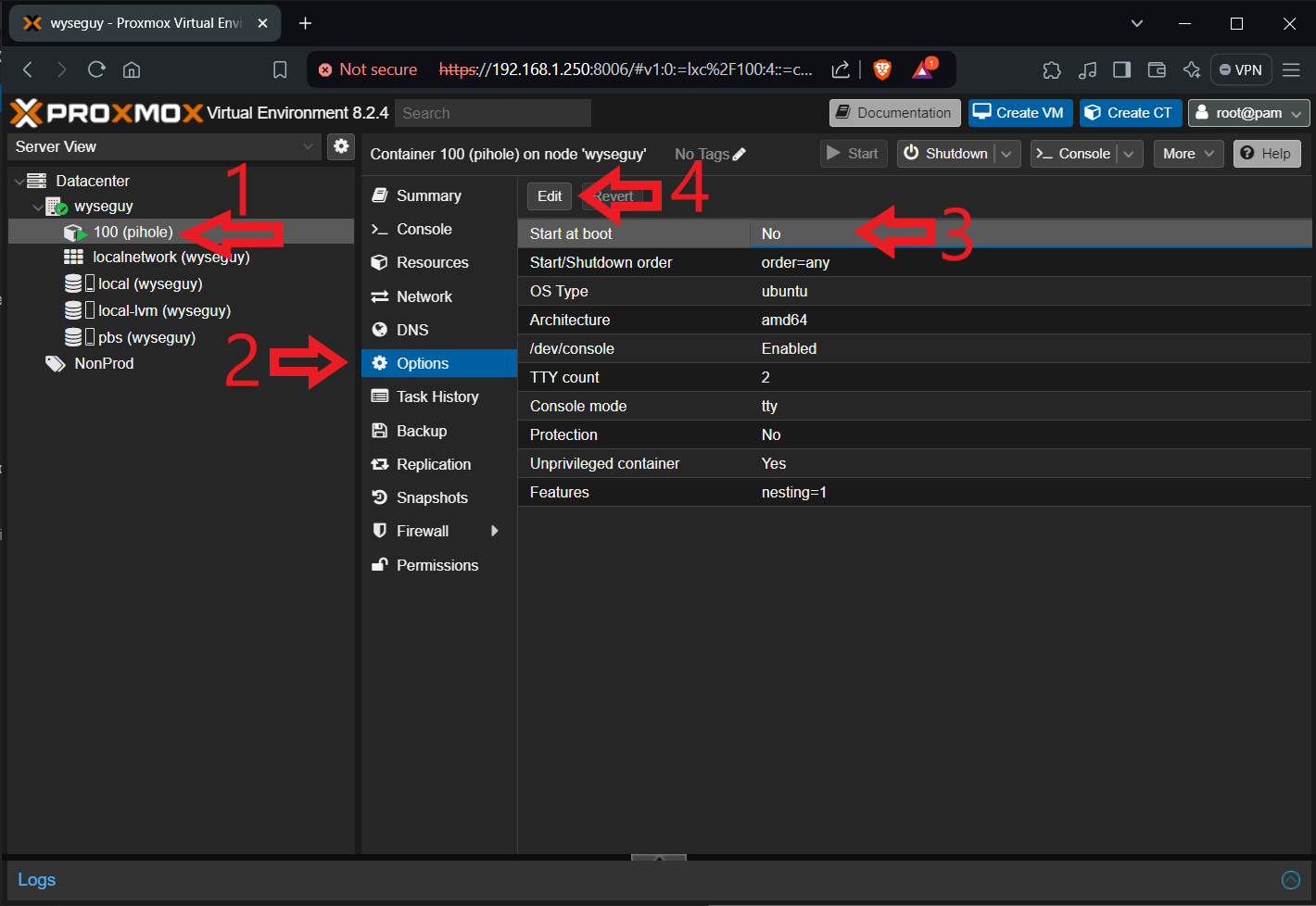Open the browser extensions puzzle icon
Screen dimensions: 1316x906
(1052, 69)
